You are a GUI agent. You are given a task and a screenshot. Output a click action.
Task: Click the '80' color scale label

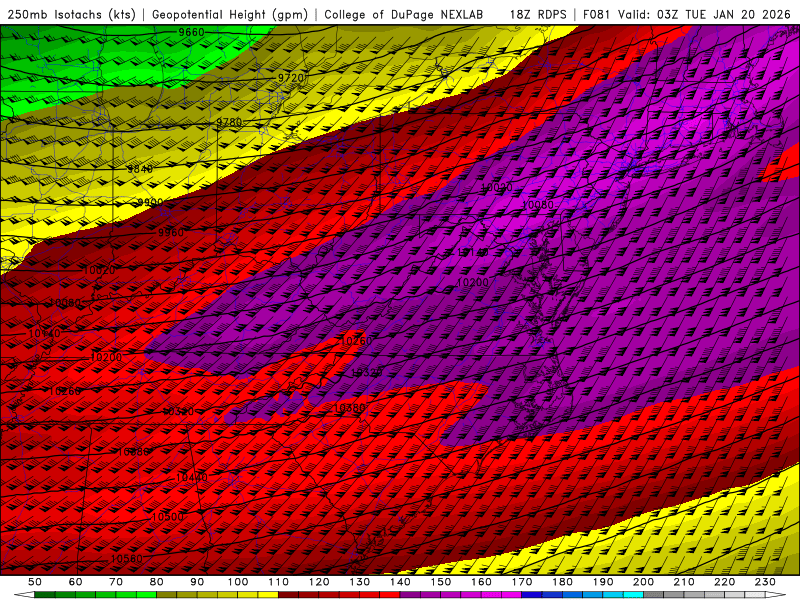(x=157, y=582)
